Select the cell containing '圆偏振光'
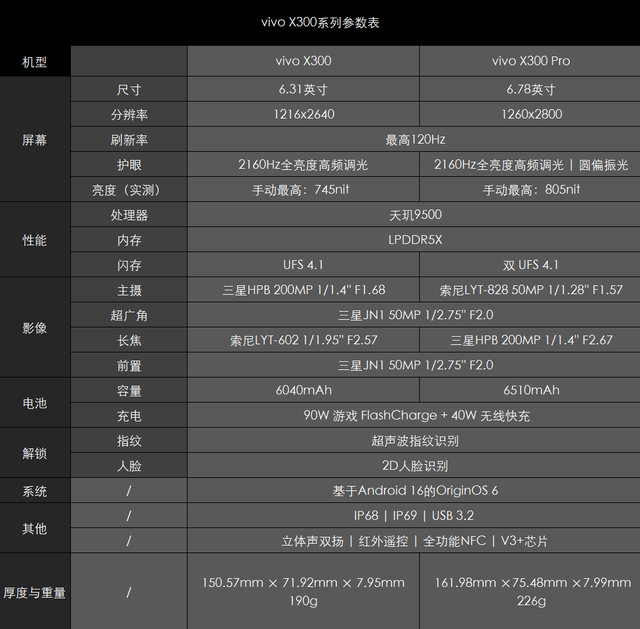 [530, 164]
